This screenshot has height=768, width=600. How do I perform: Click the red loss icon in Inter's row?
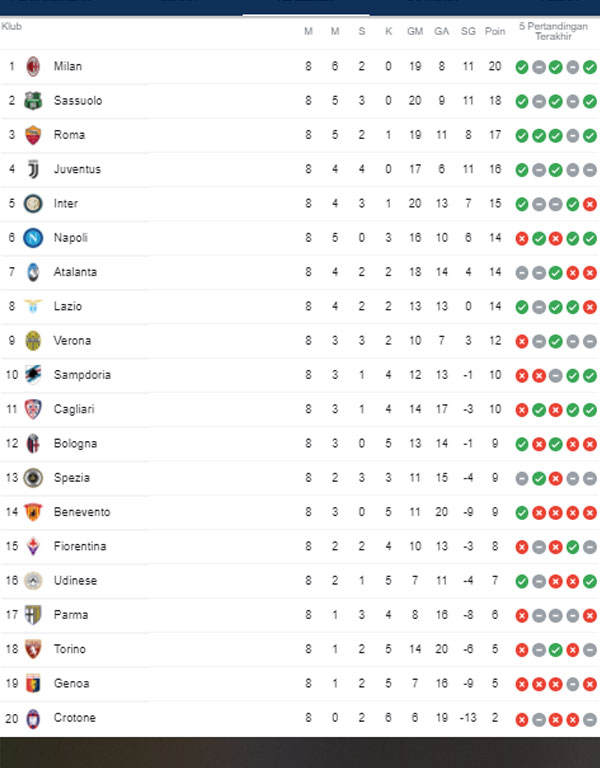(590, 204)
